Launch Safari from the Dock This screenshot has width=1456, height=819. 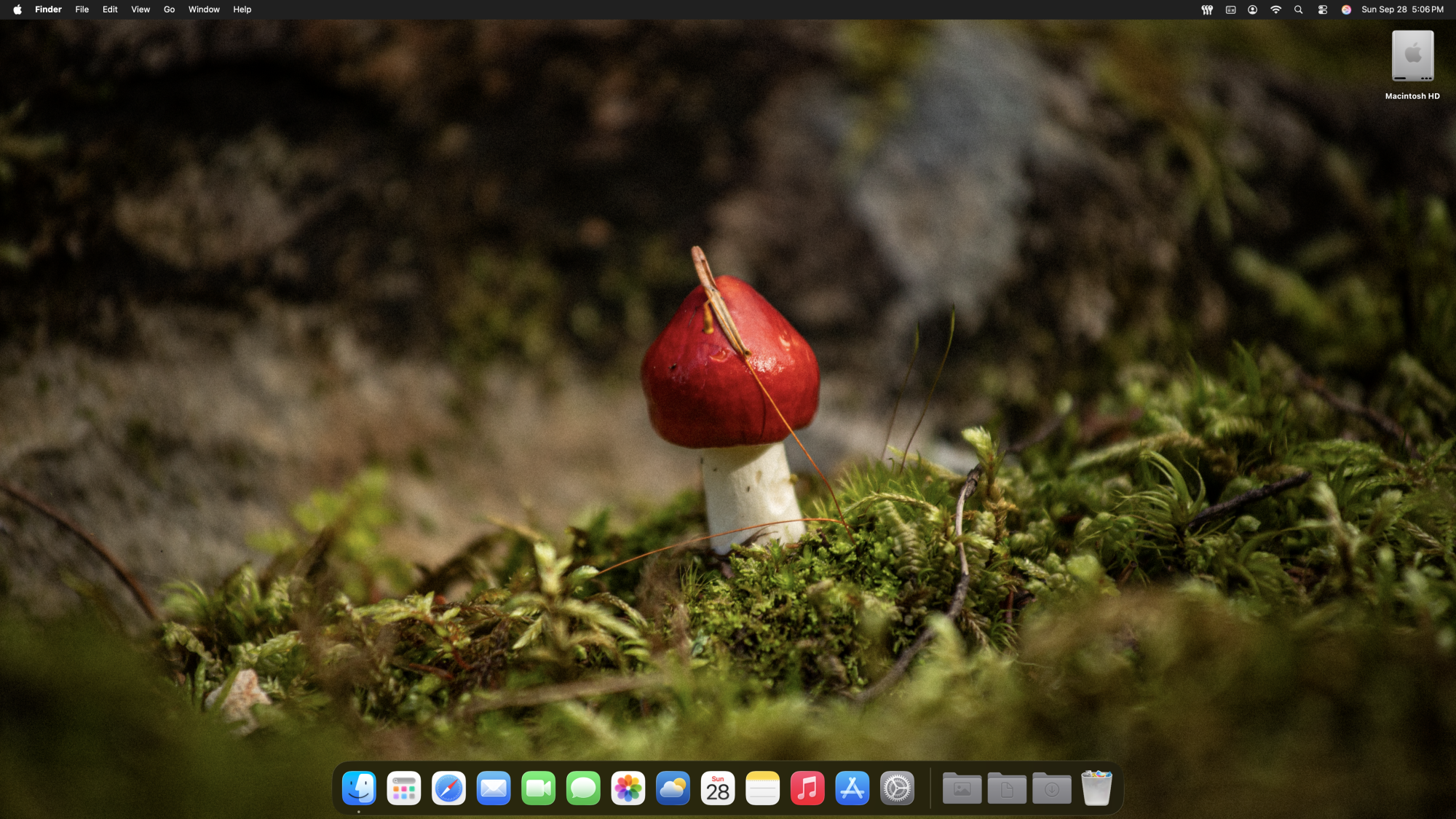448,788
